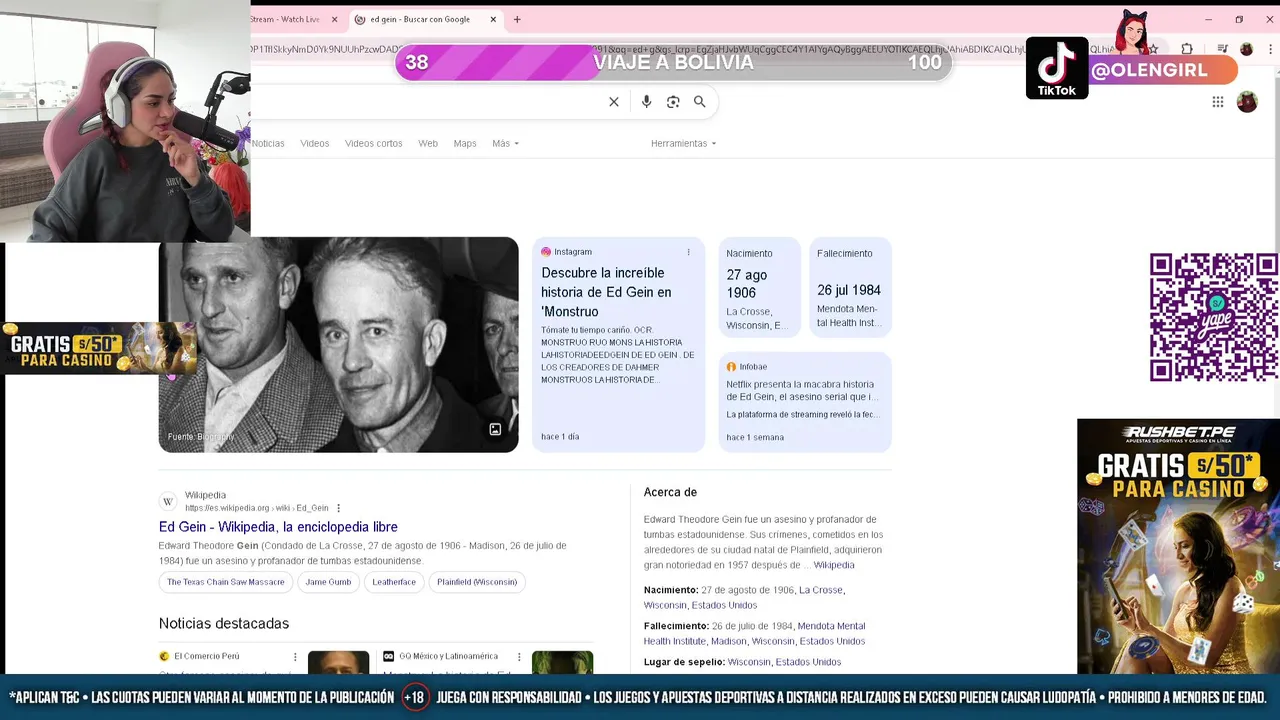Open Ed Gein Wikipedia result link
The width and height of the screenshot is (1280, 720).
(278, 527)
